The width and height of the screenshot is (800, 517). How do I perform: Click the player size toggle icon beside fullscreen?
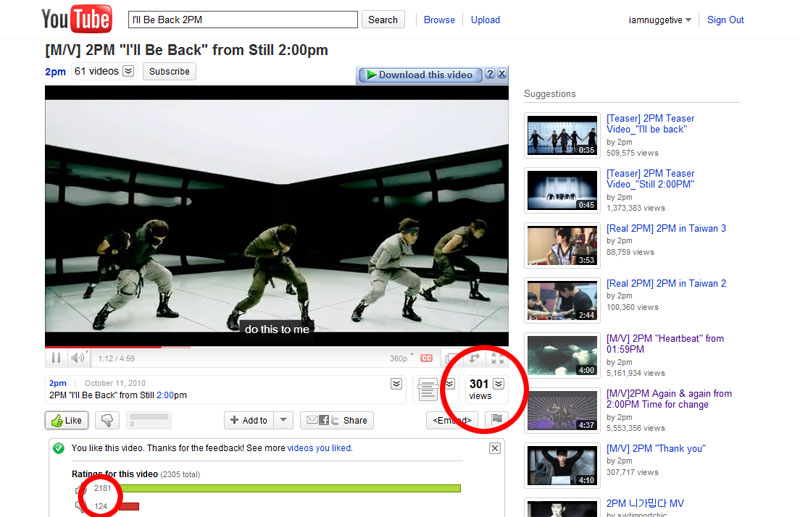tap(474, 358)
